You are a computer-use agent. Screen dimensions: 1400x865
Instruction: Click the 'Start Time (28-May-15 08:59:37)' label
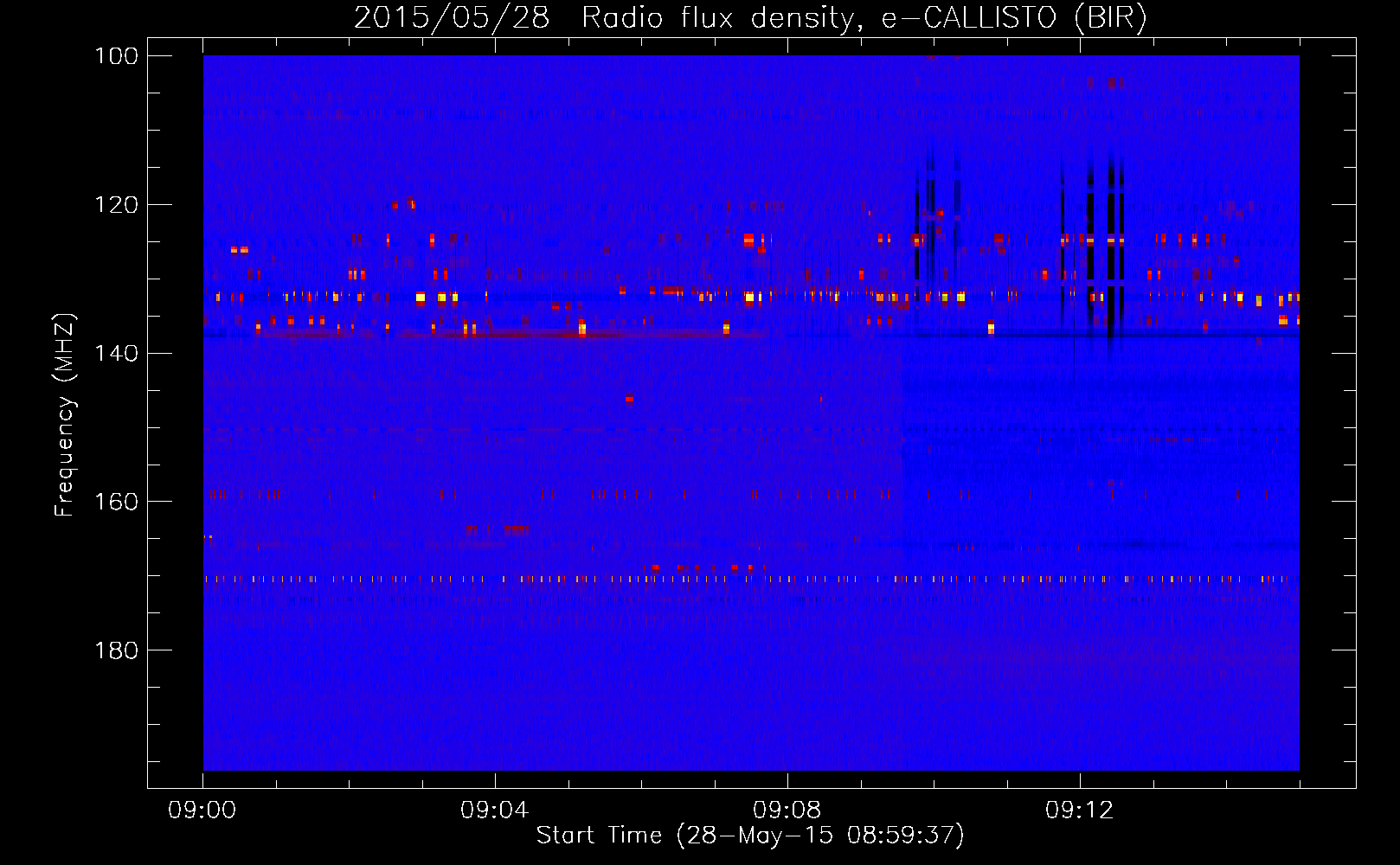coord(750,836)
